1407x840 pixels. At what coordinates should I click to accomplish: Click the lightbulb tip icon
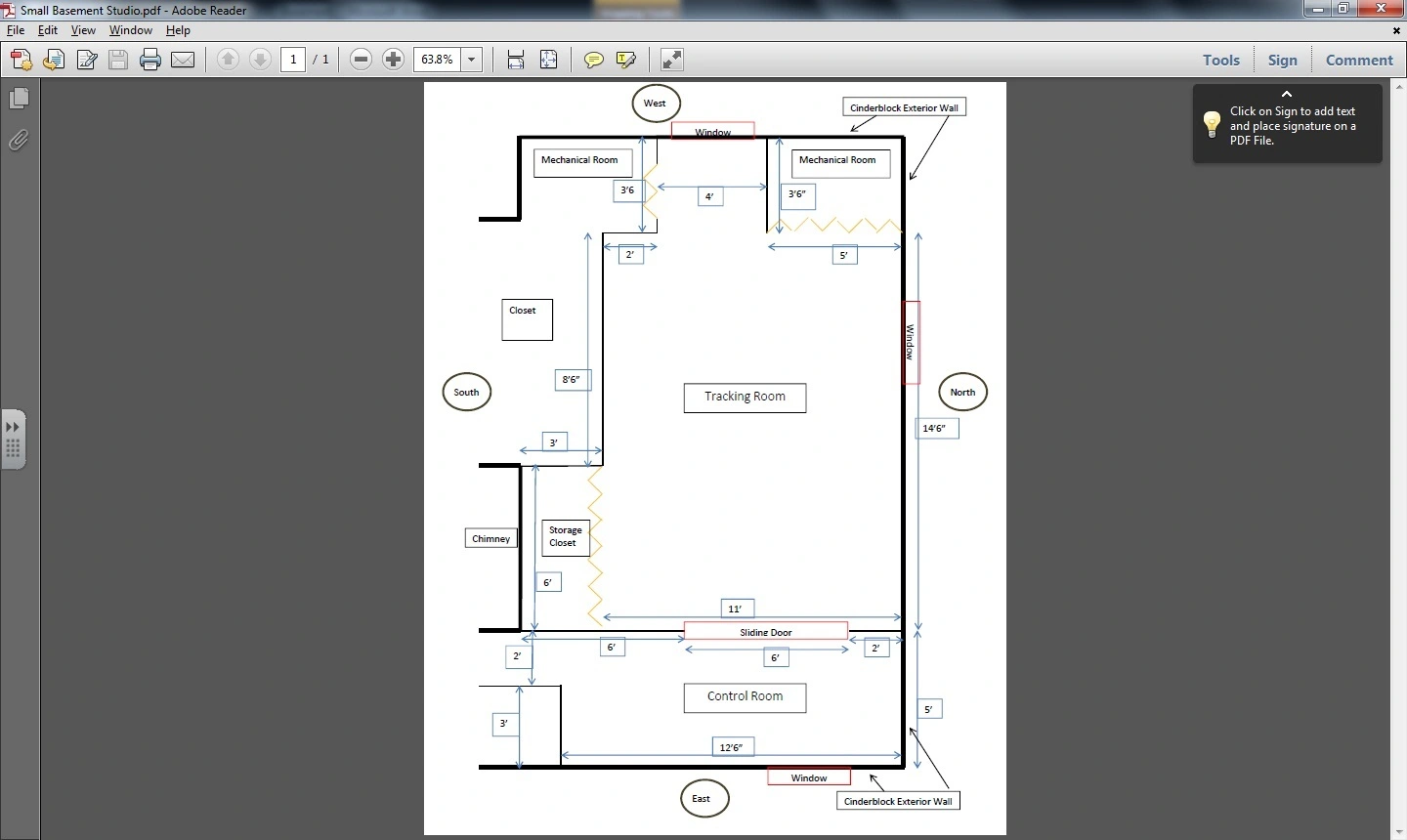1212,124
